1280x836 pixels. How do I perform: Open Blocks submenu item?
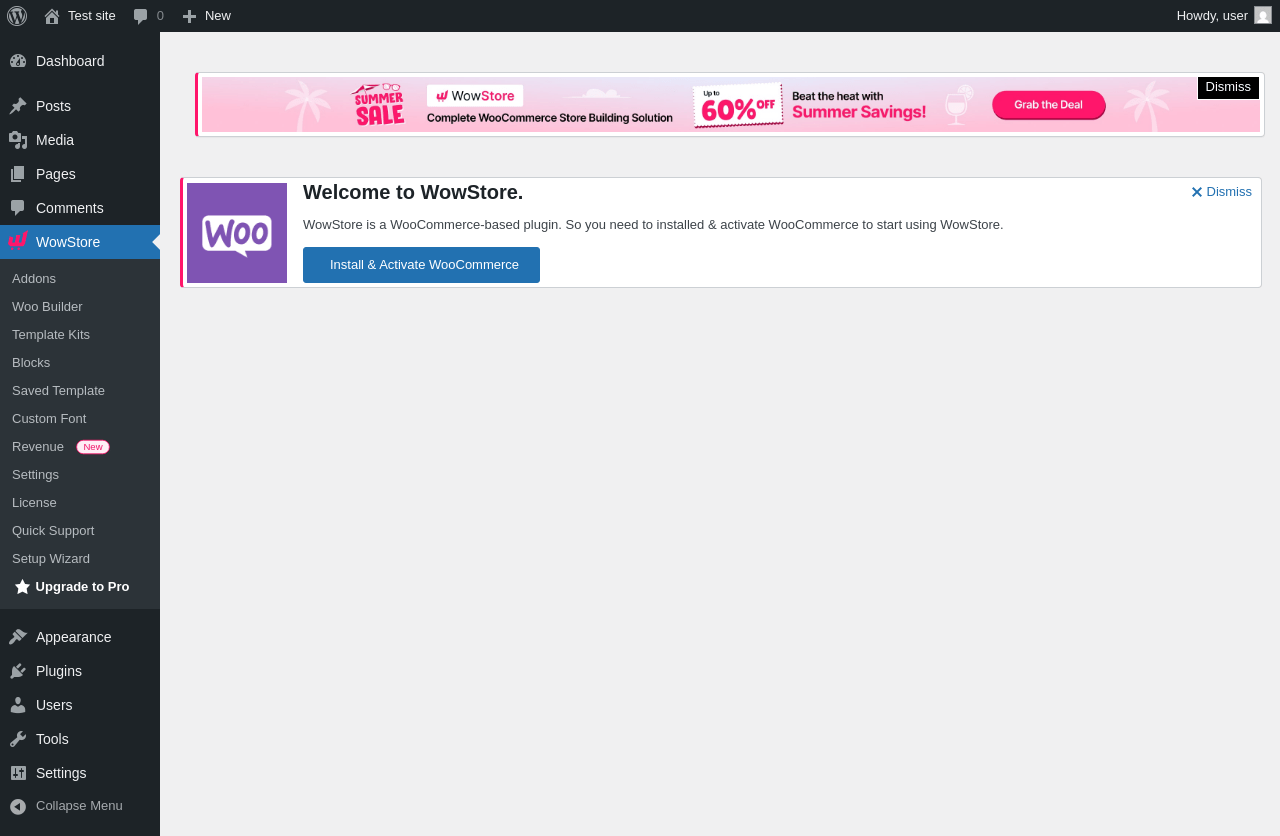[x=80, y=363]
